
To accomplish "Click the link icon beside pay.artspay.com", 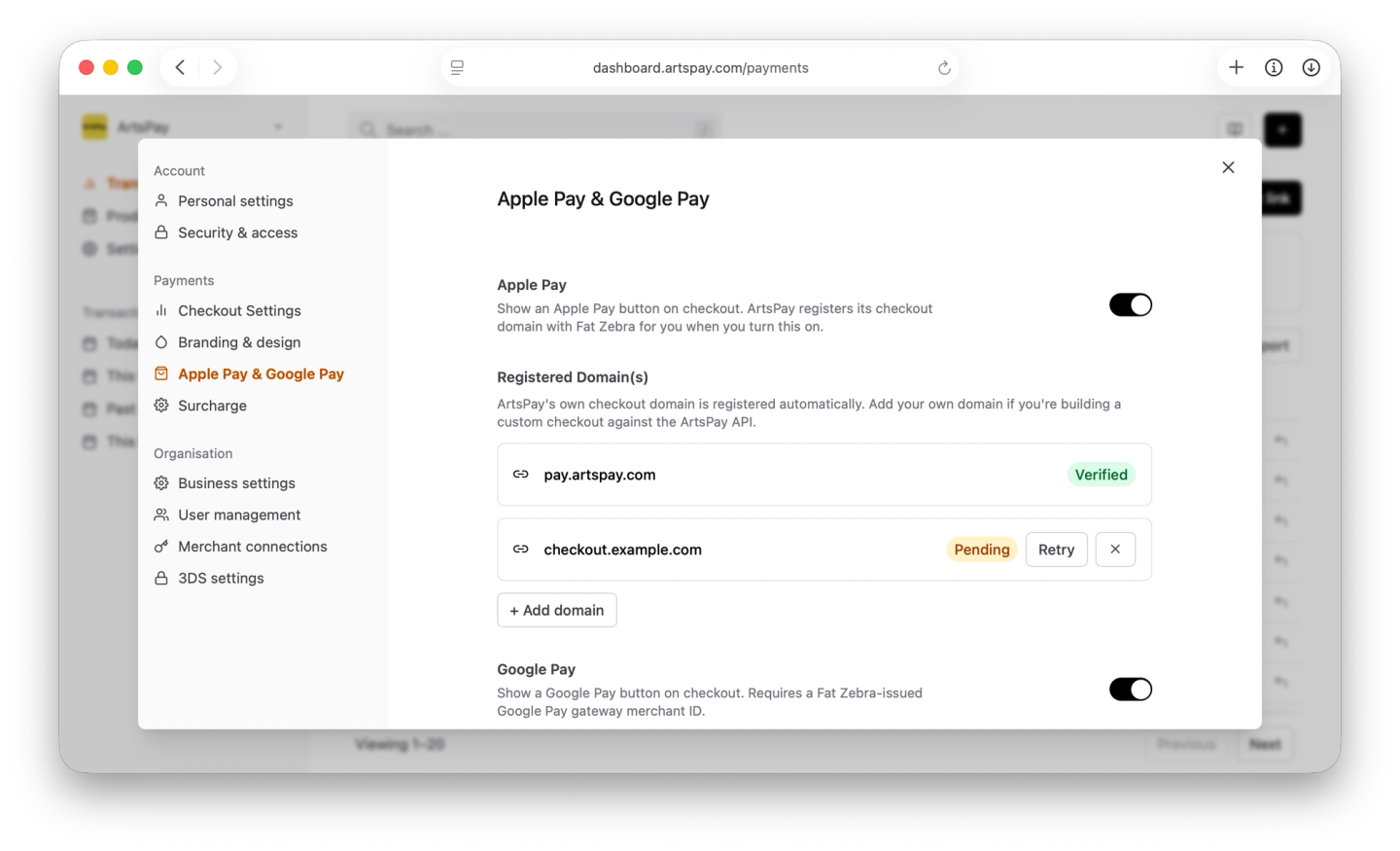I will pyautogui.click(x=521, y=475).
